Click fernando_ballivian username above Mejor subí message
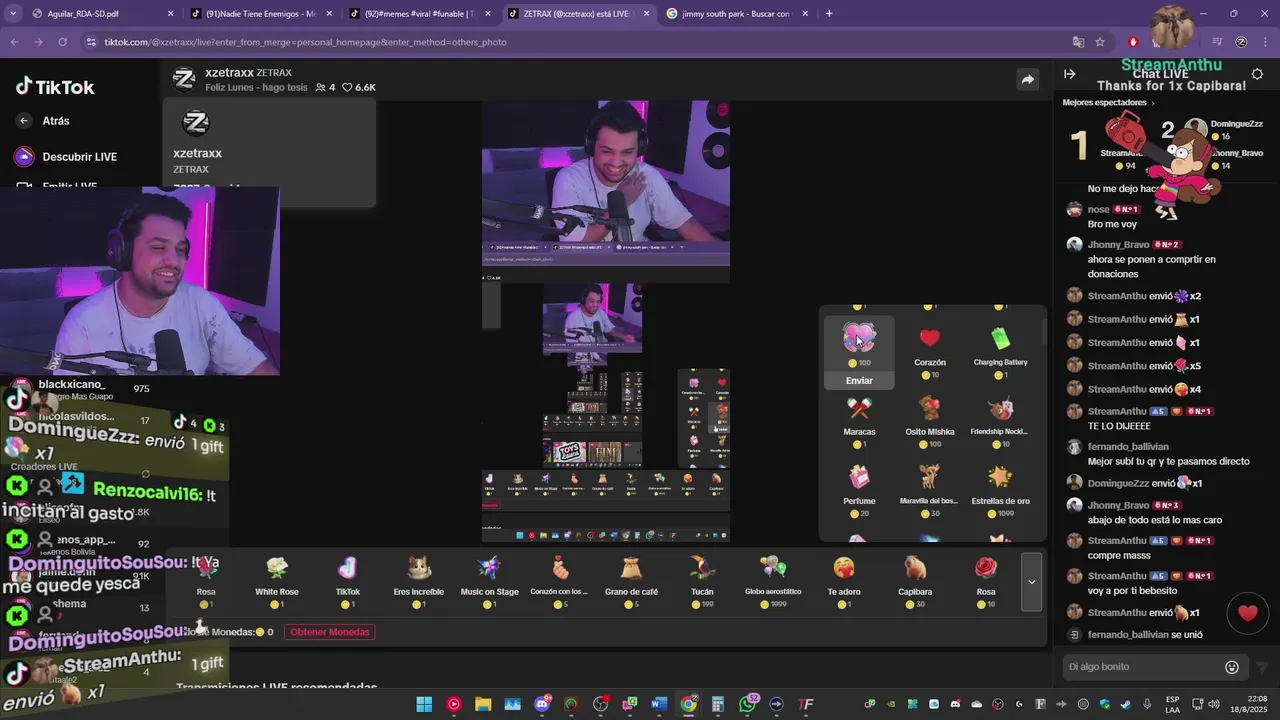The image size is (1280, 720). coord(1128,447)
